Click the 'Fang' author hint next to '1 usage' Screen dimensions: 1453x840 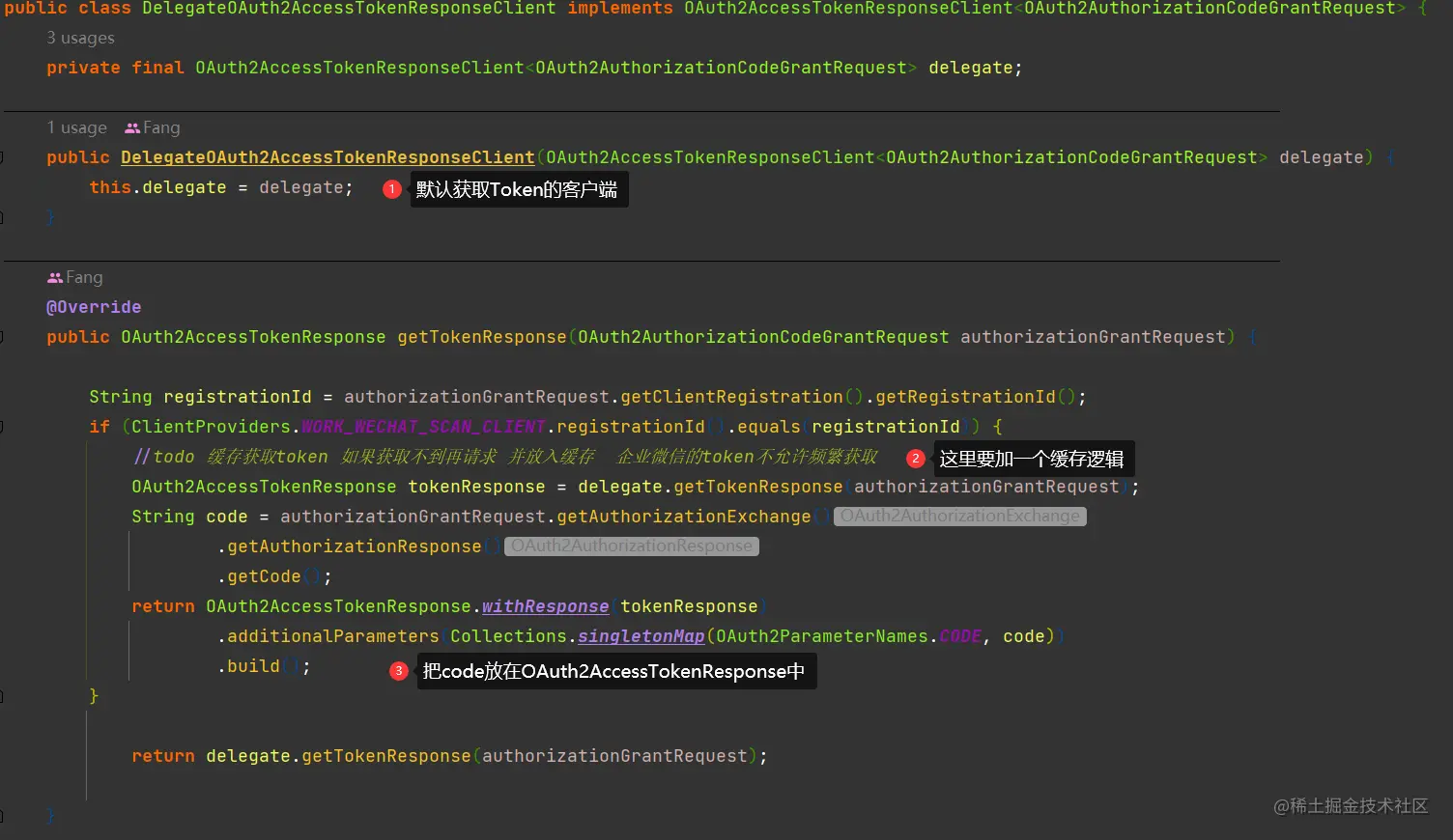coord(161,127)
